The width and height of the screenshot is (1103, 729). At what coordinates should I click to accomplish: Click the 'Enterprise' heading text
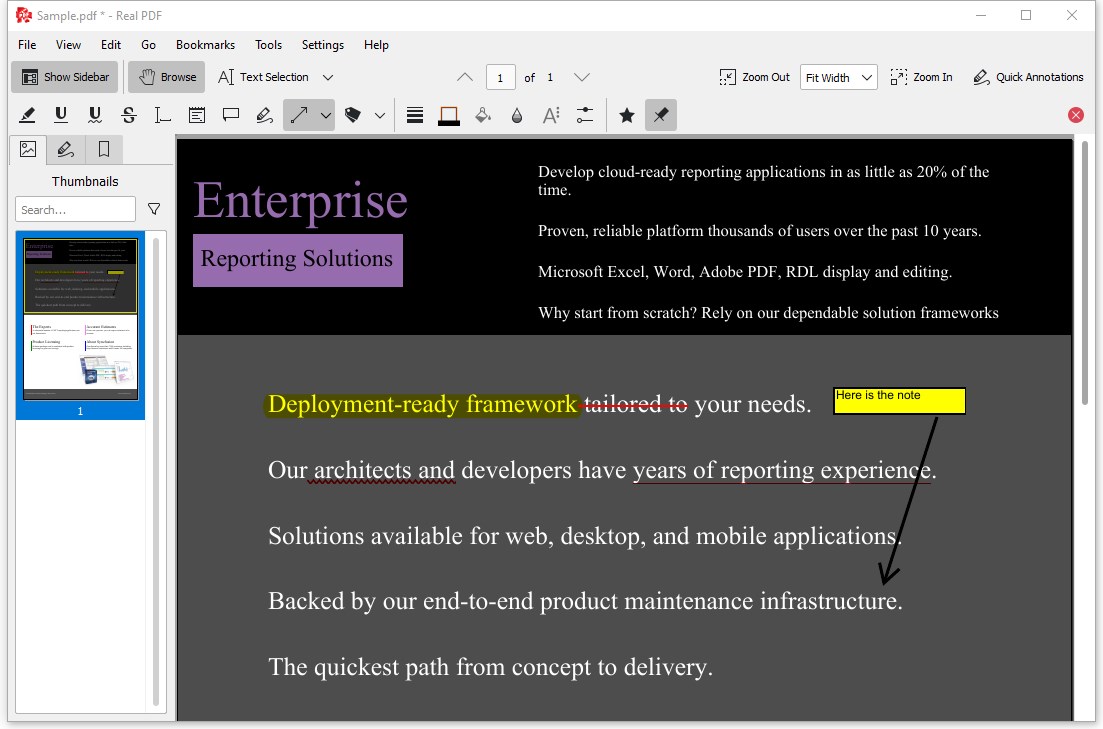(x=300, y=201)
